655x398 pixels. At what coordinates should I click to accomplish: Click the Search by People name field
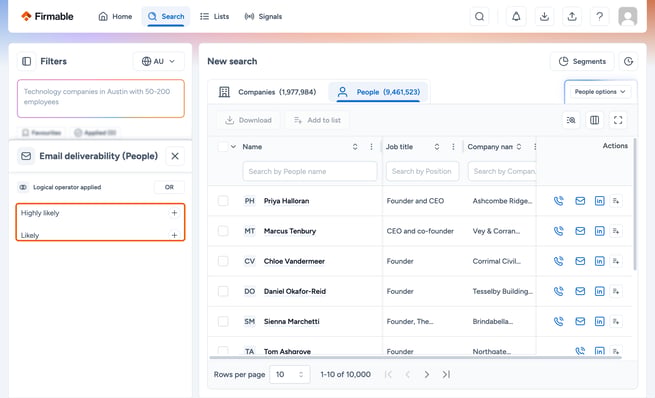pyautogui.click(x=310, y=171)
